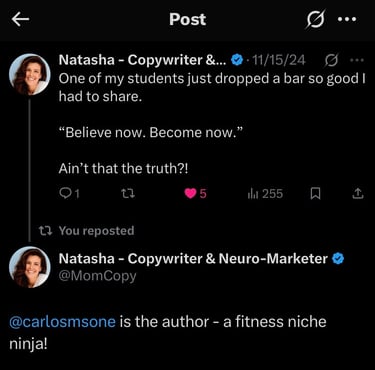
Task: Tap the Grok icon in the header
Action: point(315,19)
